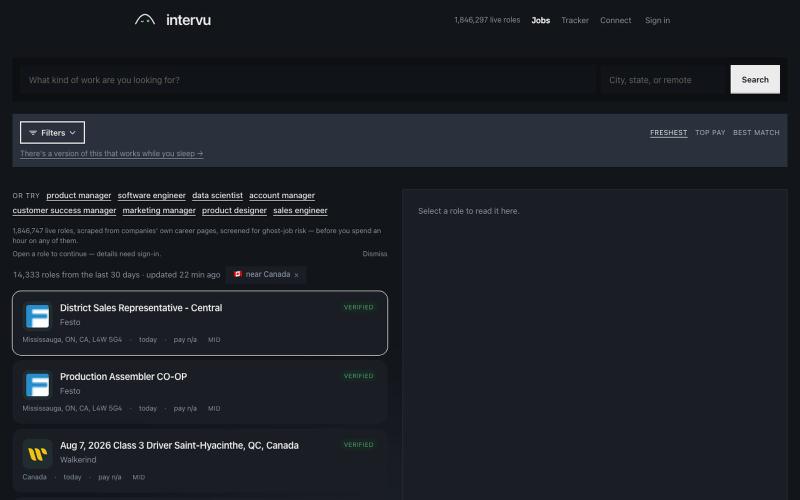Expand the Filters dropdown

[53, 133]
